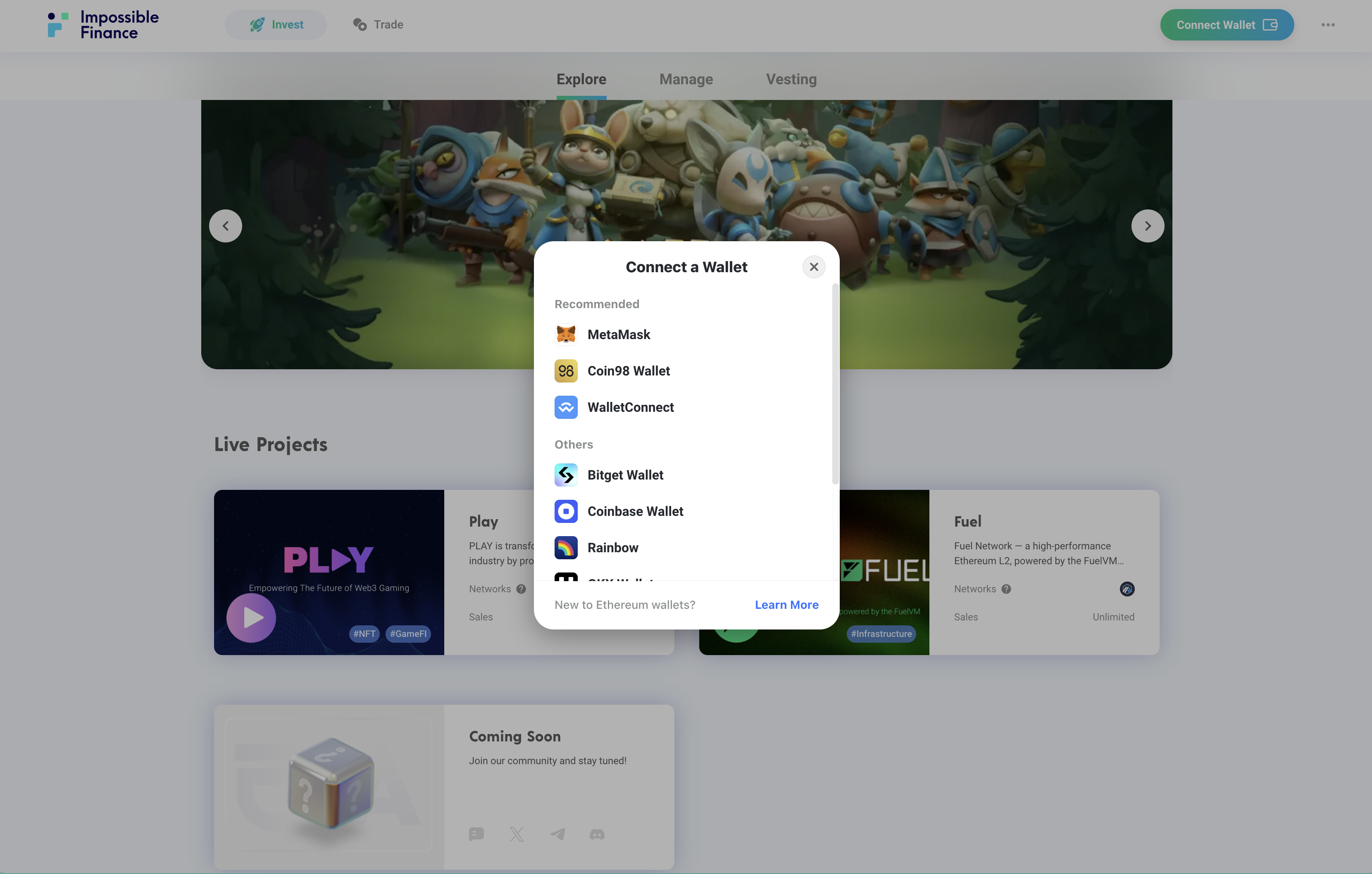Viewport: 1372px width, 874px height.
Task: Switch to the Manage tab
Action: click(686, 79)
